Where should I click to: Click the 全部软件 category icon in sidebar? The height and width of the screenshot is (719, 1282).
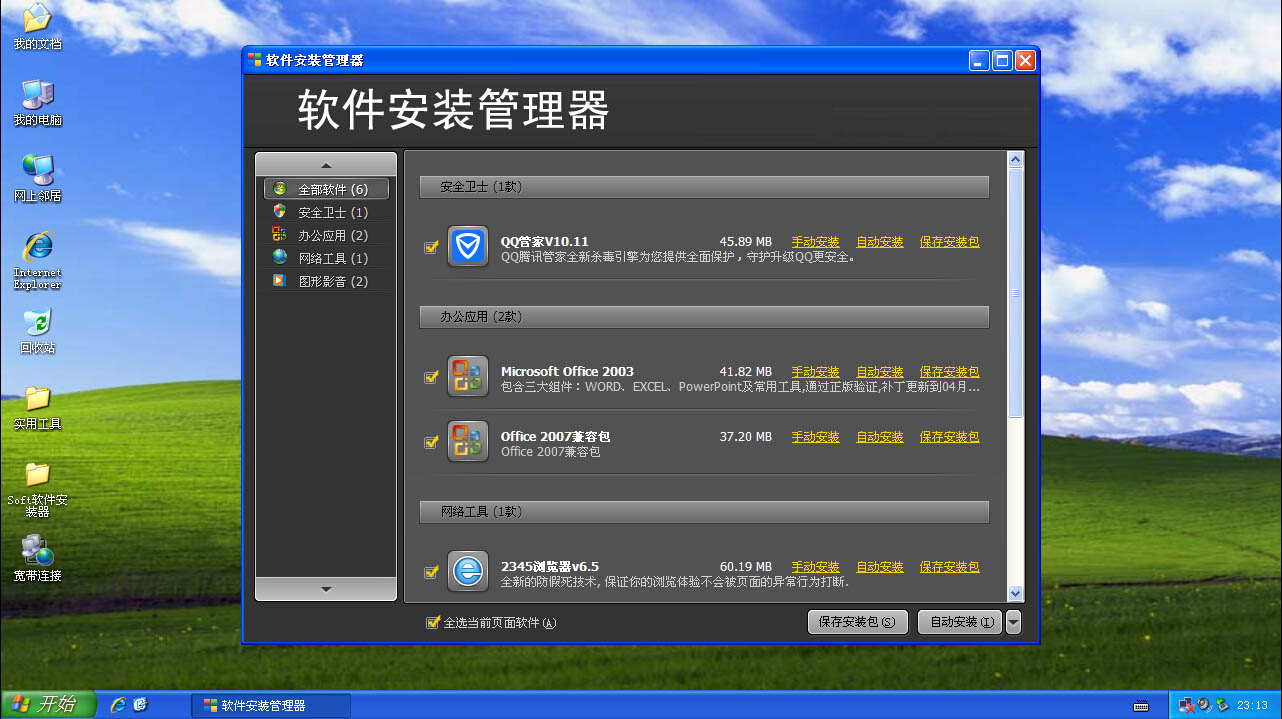(279, 188)
